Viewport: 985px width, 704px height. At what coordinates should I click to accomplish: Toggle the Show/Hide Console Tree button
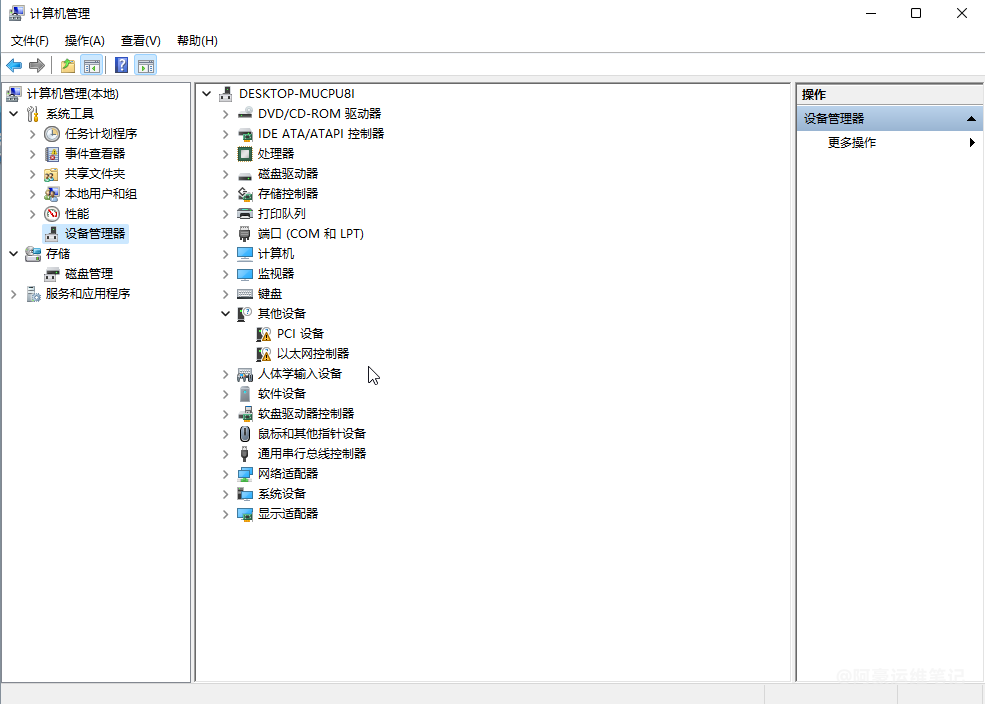(91, 66)
